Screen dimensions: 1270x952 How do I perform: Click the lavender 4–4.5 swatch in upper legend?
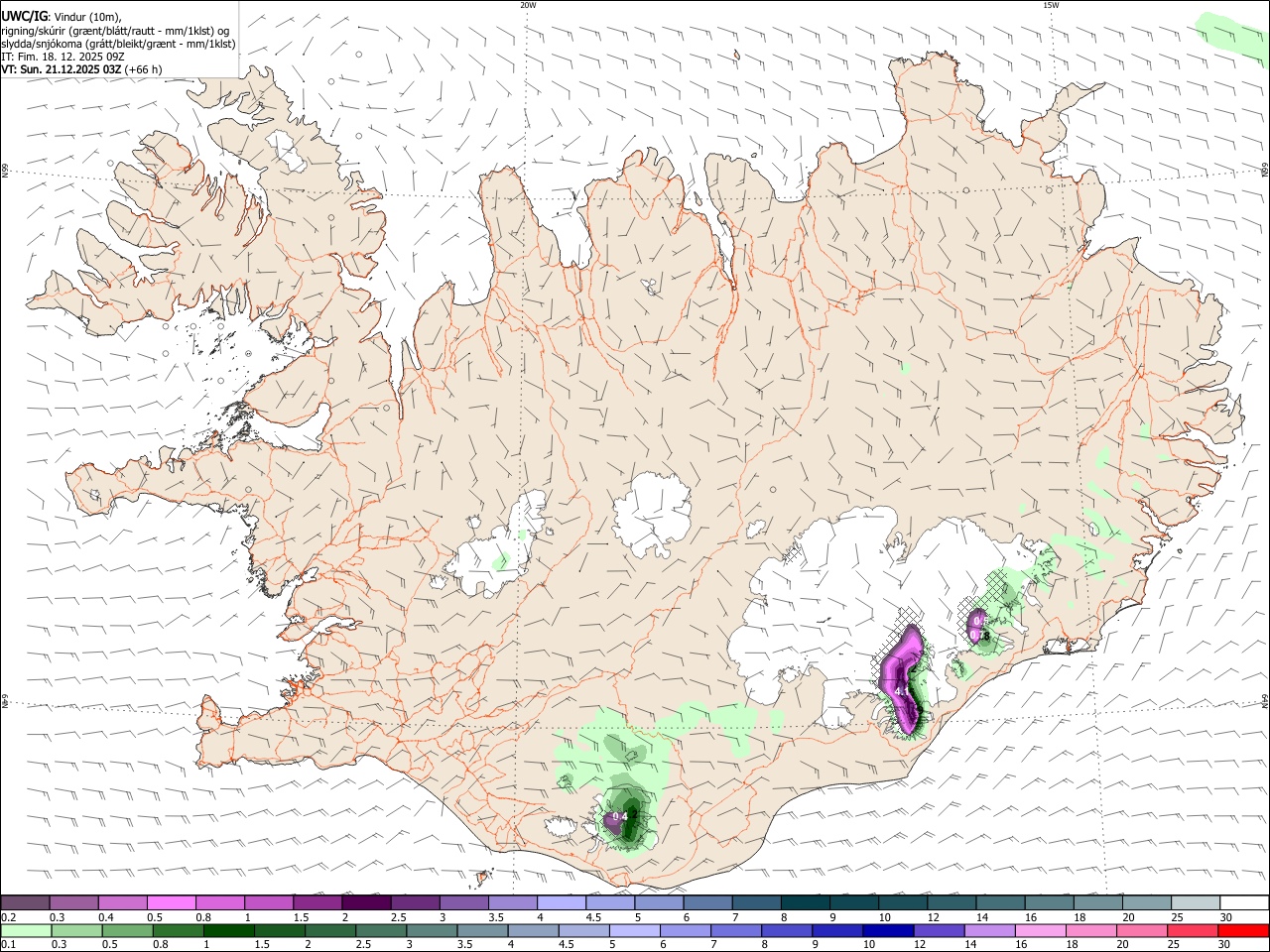point(561,902)
